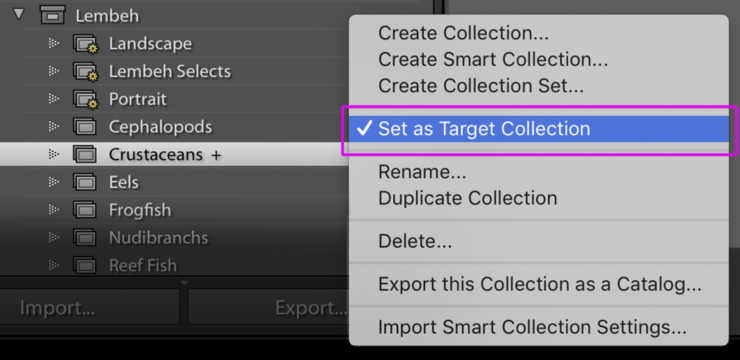The height and width of the screenshot is (360, 740).
Task: Click the Export button
Action: coord(269,308)
